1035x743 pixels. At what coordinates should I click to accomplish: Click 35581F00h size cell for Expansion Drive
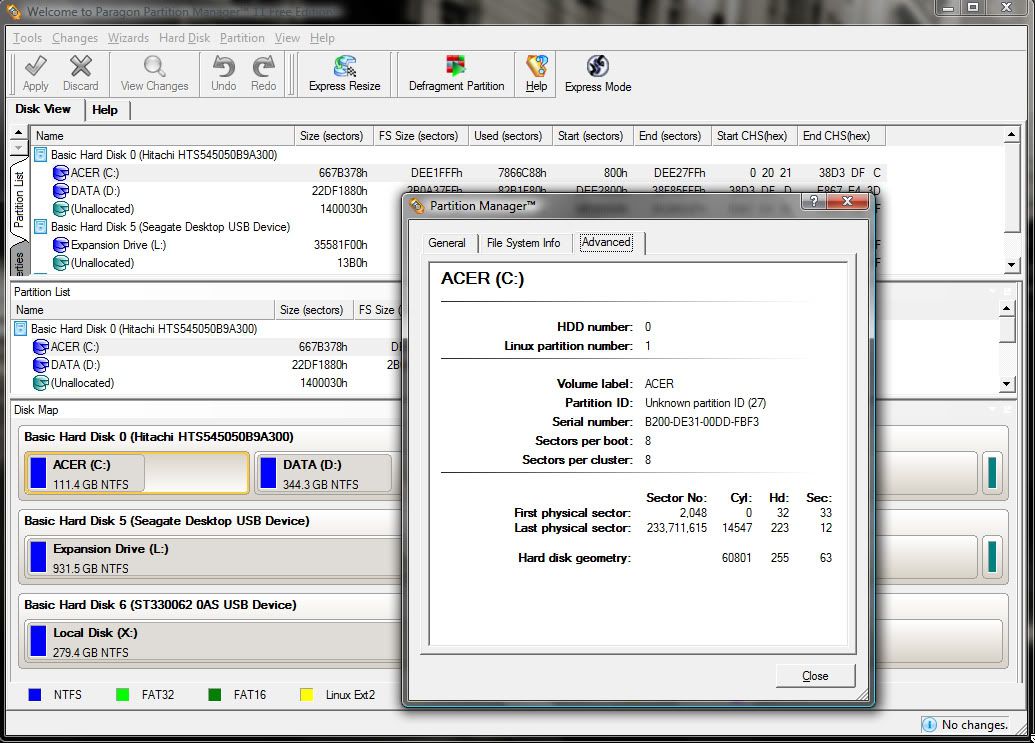(340, 245)
